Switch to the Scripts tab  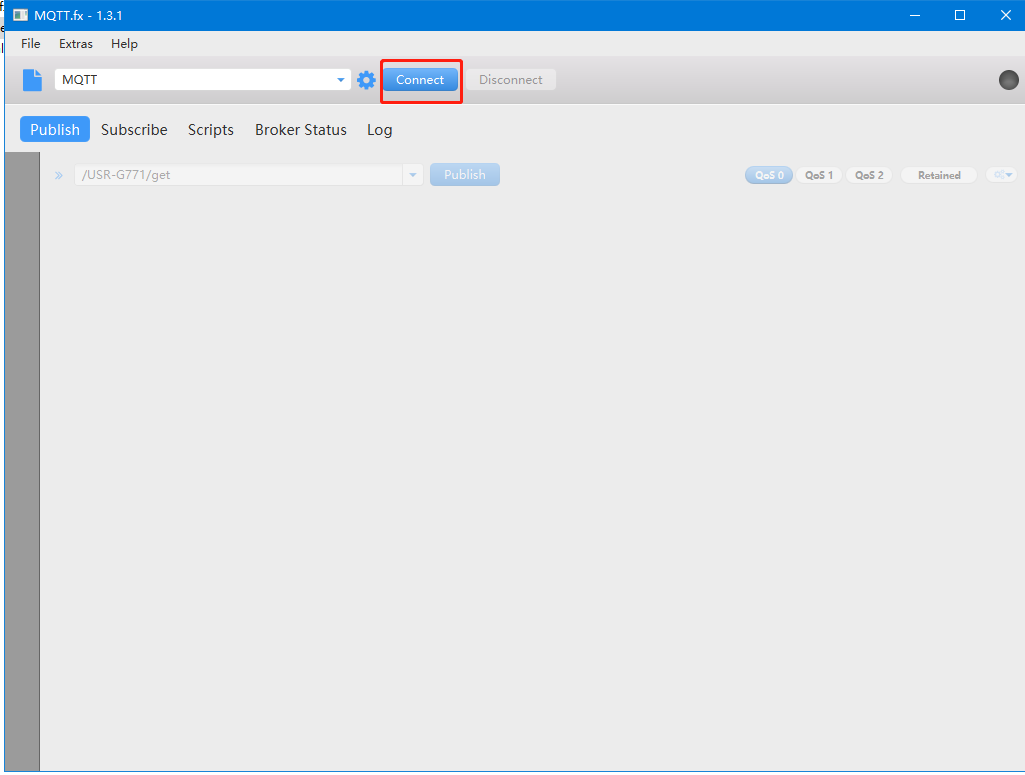click(210, 129)
